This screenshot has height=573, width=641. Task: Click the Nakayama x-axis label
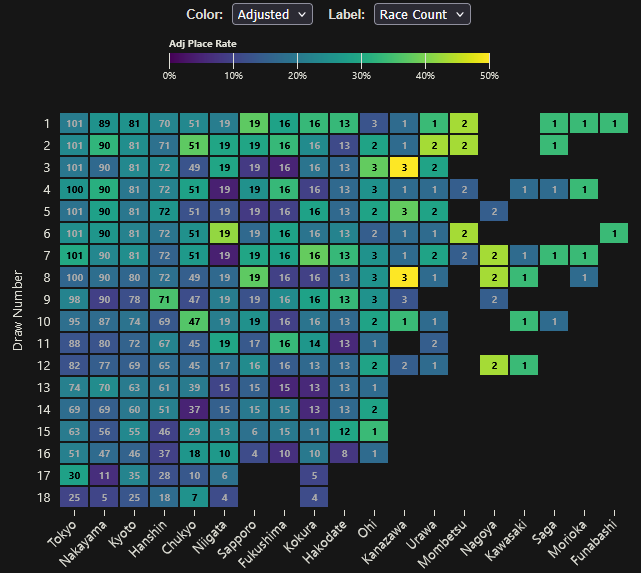click(83, 544)
